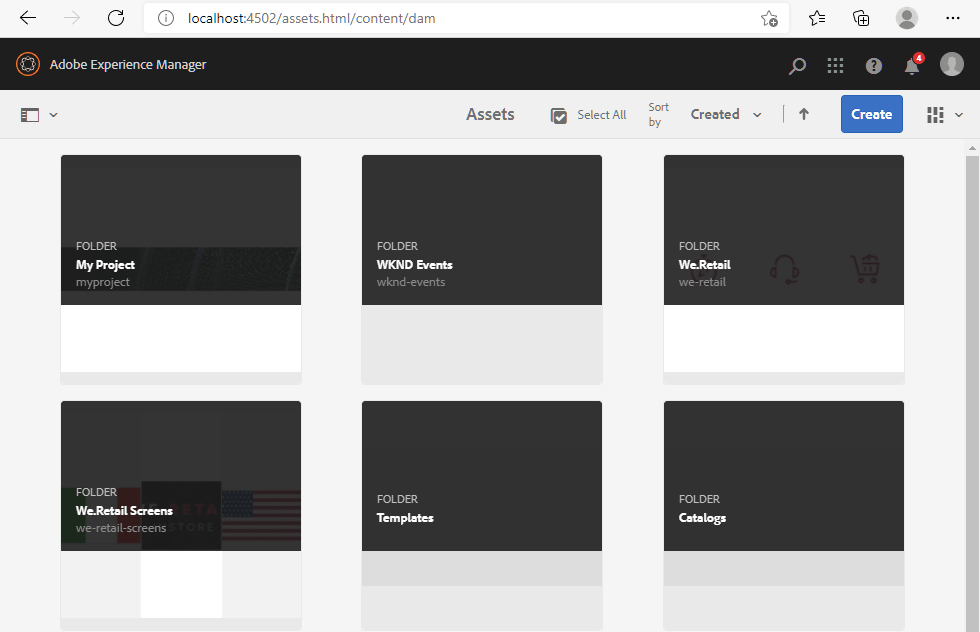The width and height of the screenshot is (980, 632).
Task: Open the notifications bell with 4 alerts
Action: (912, 64)
